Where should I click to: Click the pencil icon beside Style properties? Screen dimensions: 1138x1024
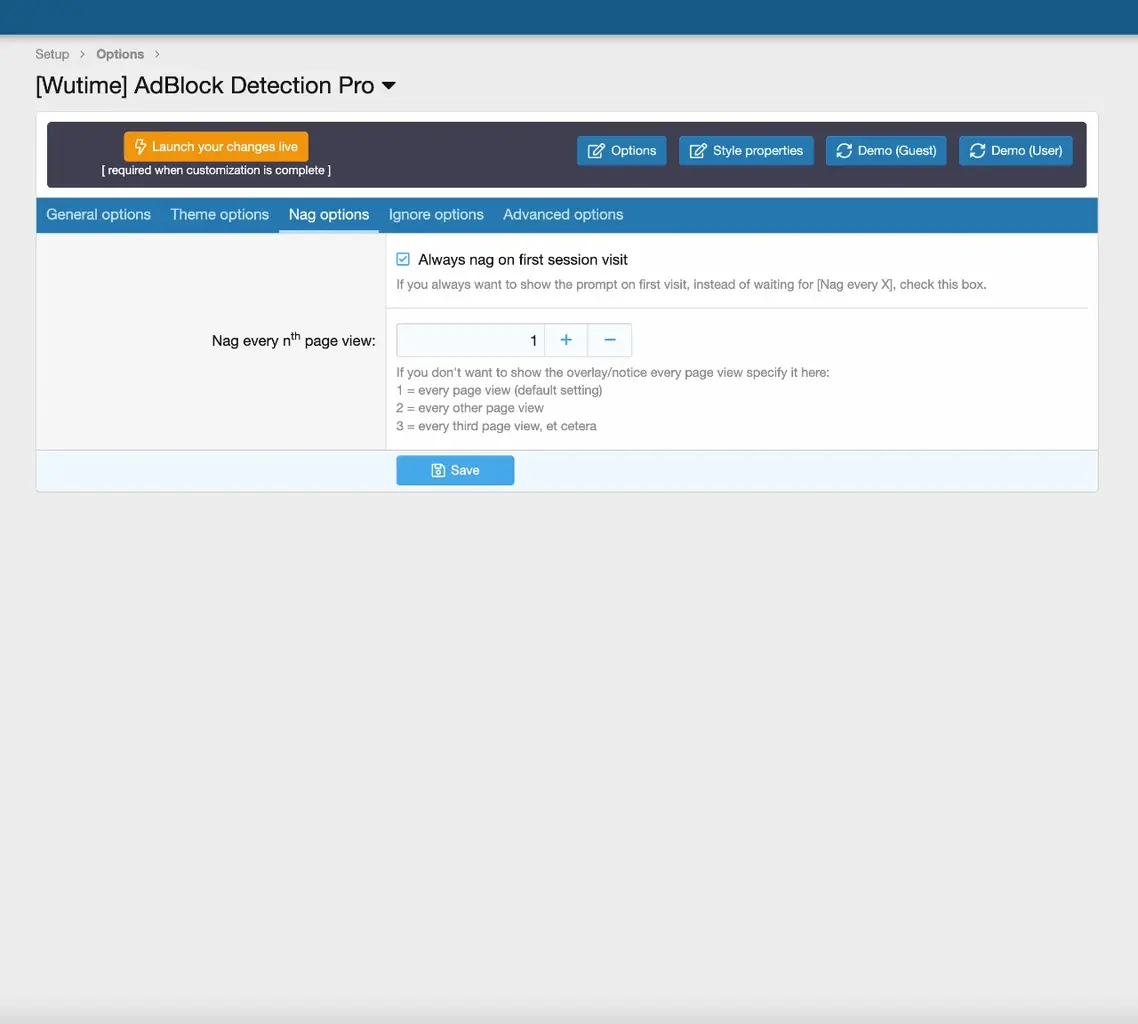[x=698, y=151]
